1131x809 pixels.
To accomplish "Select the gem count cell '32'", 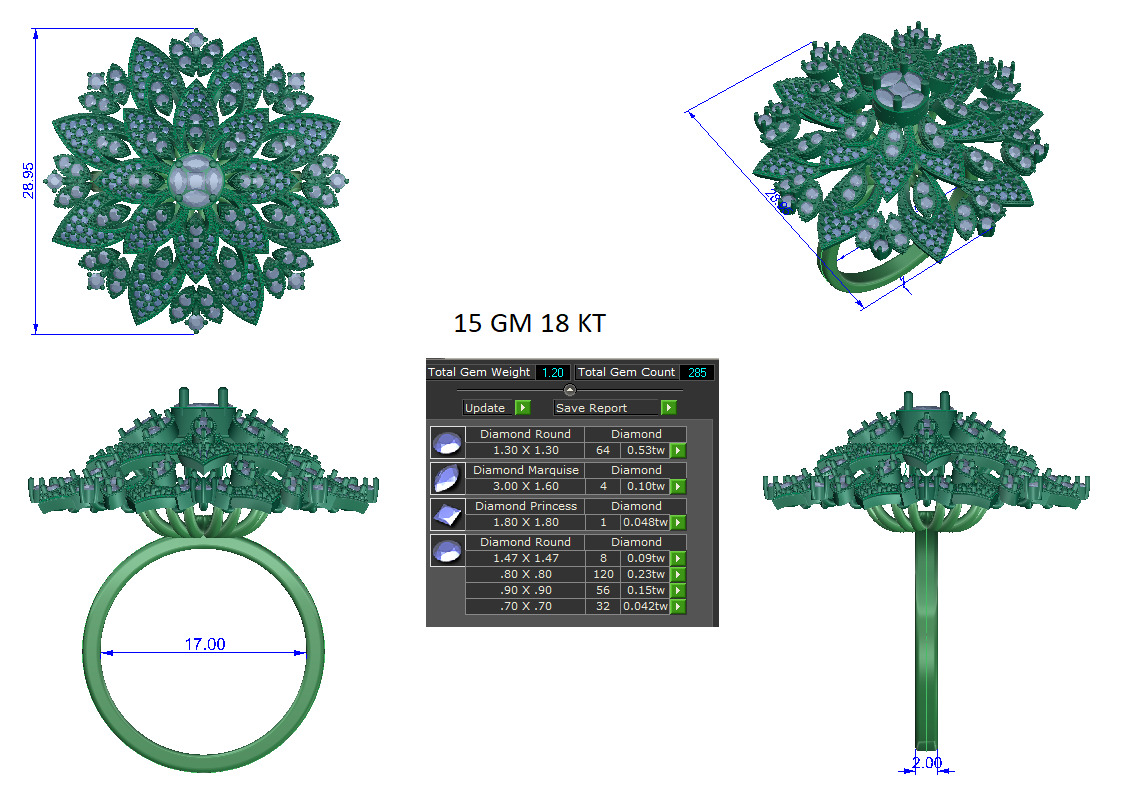I will point(603,606).
